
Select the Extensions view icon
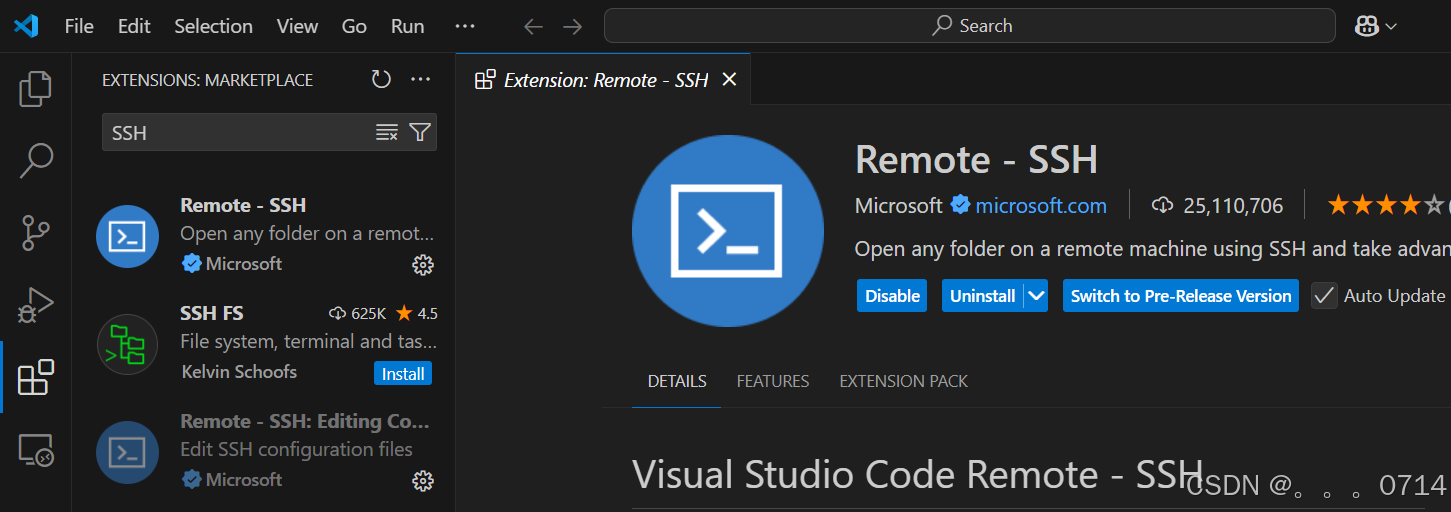click(36, 377)
